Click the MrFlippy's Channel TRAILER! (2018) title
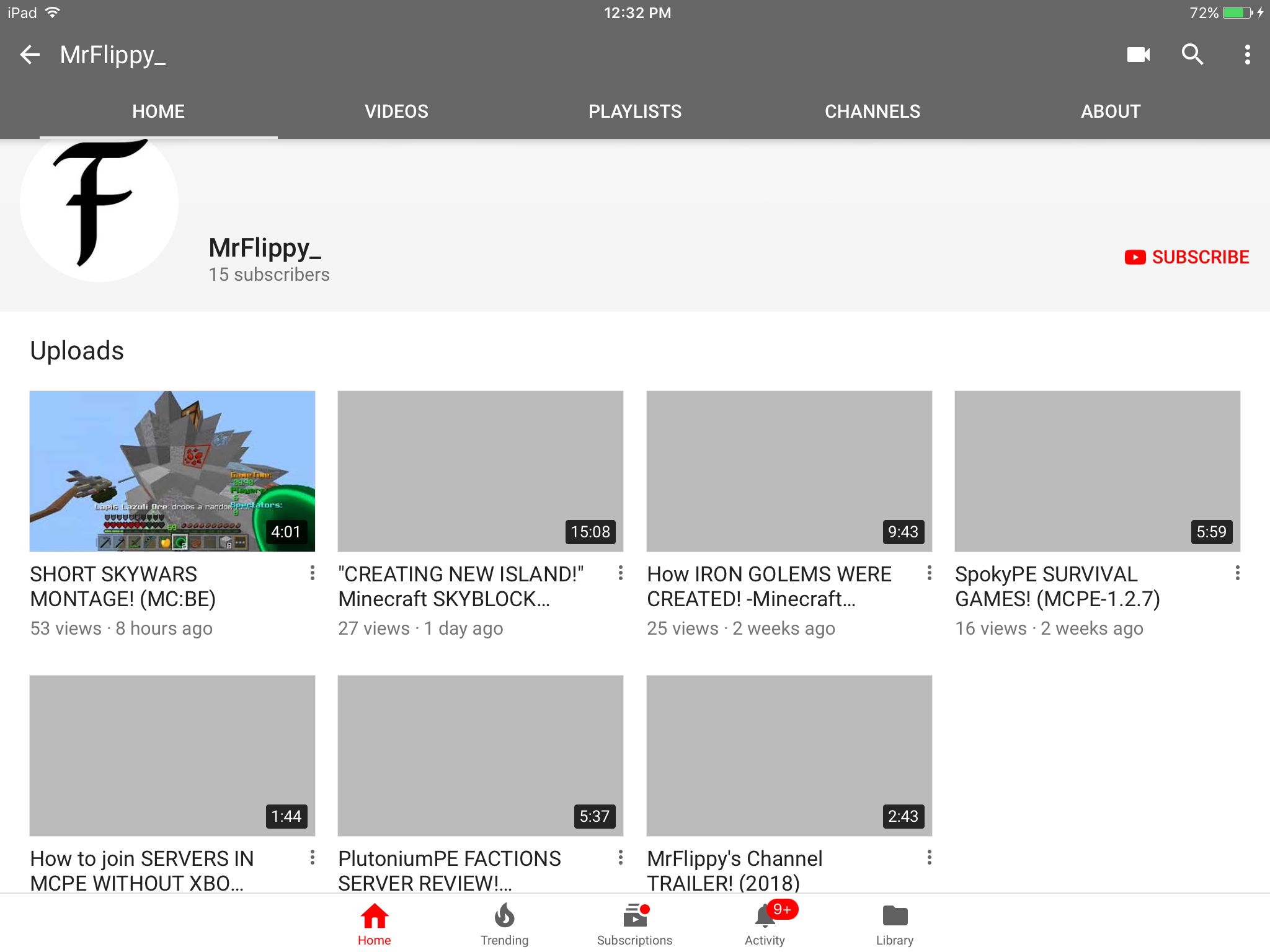The width and height of the screenshot is (1270, 952). click(x=735, y=870)
